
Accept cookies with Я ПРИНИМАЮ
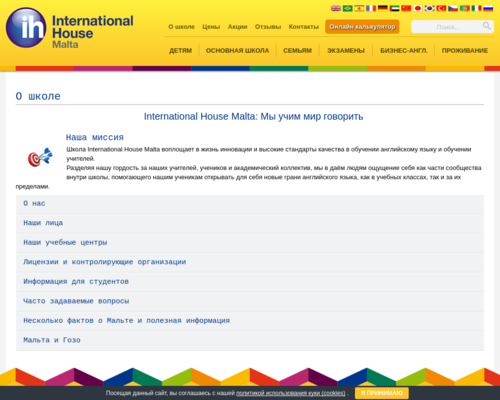382,393
